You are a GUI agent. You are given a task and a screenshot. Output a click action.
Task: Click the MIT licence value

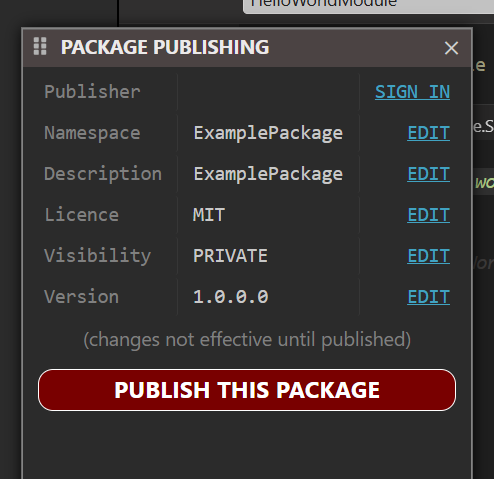tap(209, 215)
